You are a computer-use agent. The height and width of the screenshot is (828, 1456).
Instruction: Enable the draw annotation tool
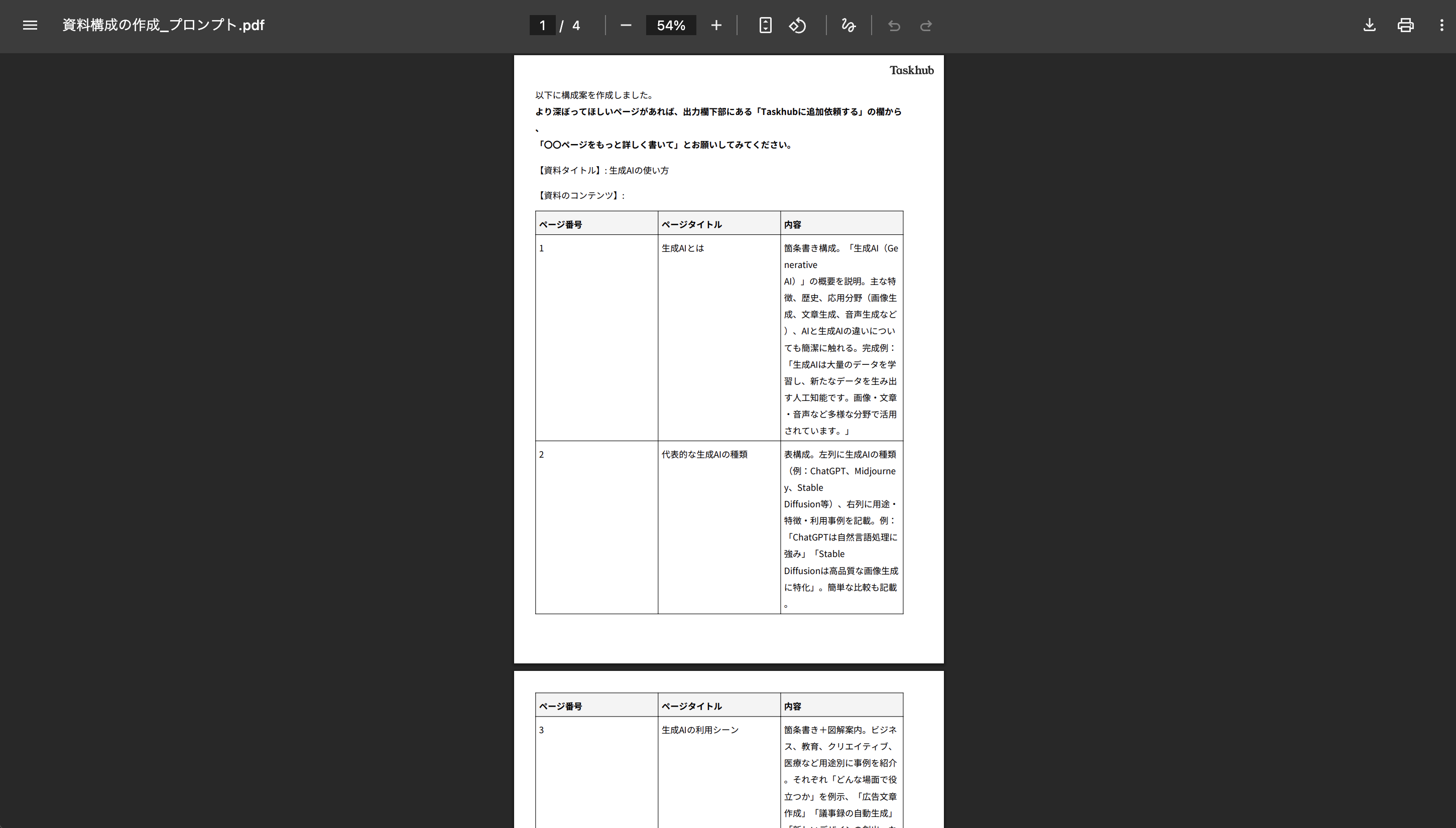tap(848, 25)
